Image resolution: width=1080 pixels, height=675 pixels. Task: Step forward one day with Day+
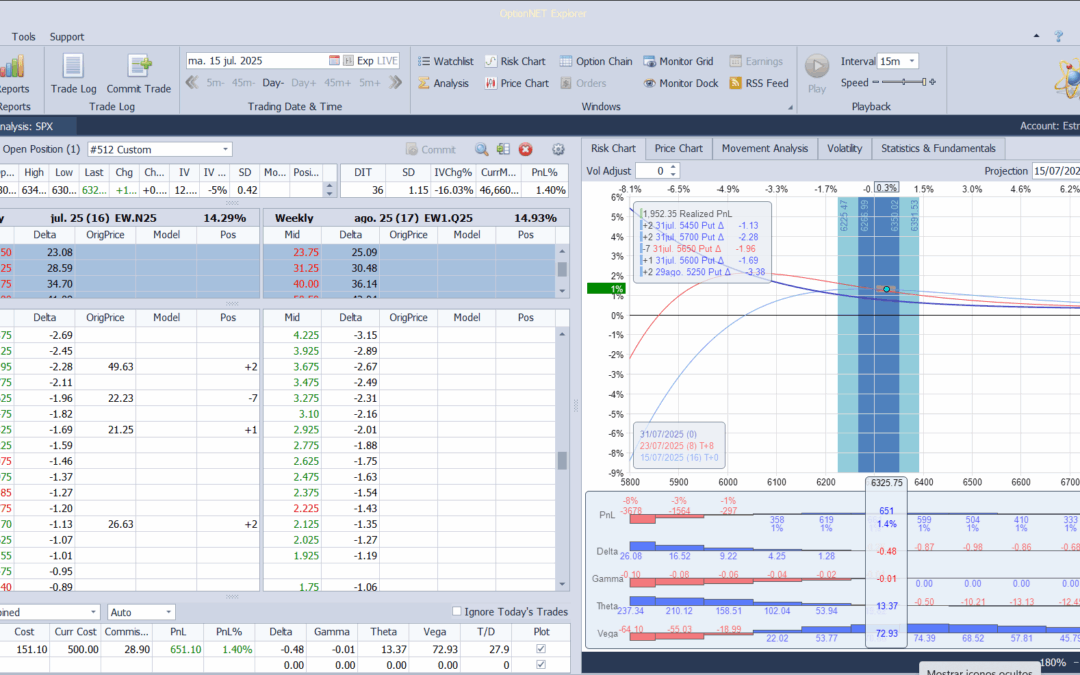[x=303, y=83]
